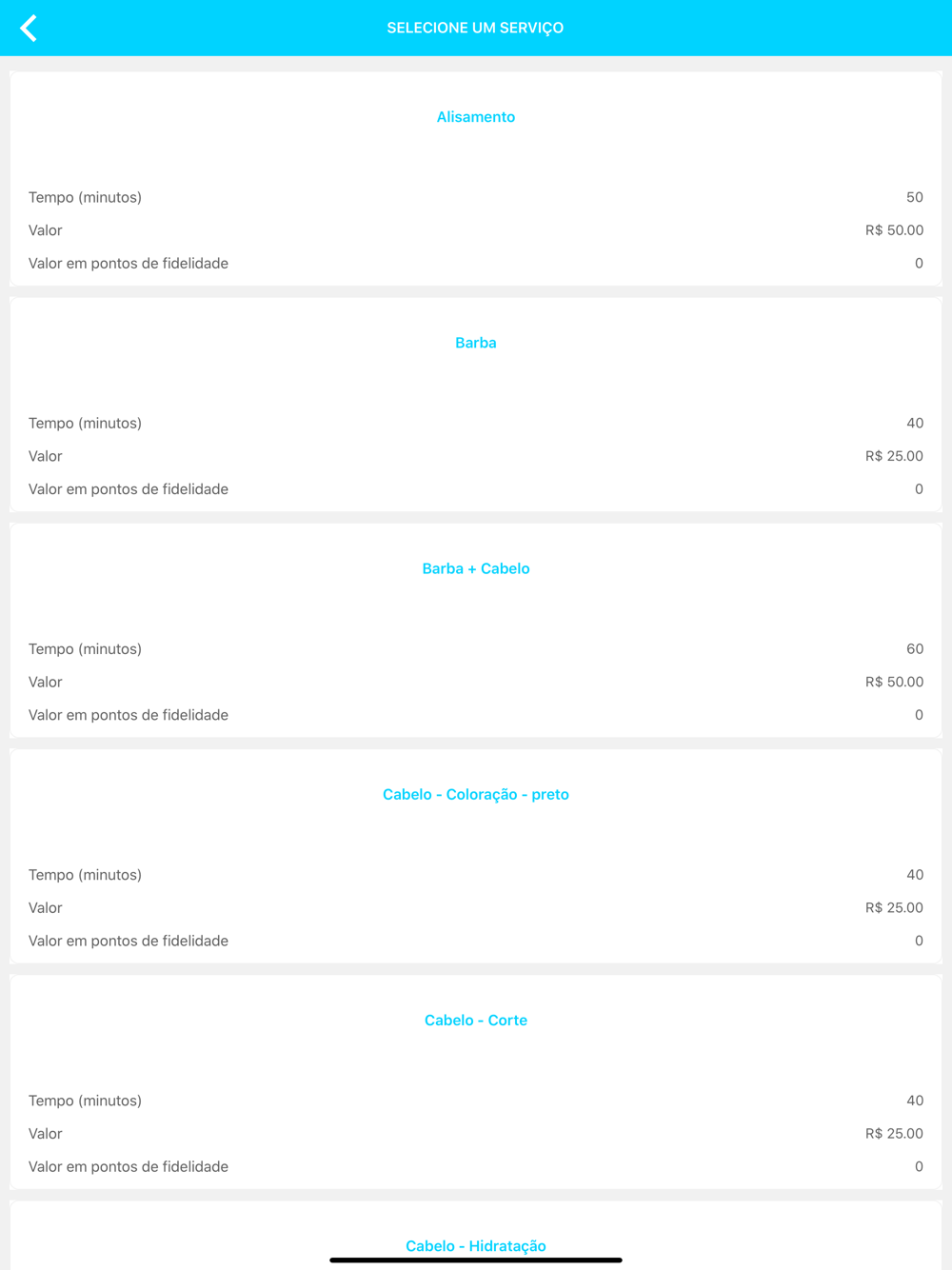
Task: Click the Barba + Cabelo 60 minutes value
Action: tap(915, 649)
